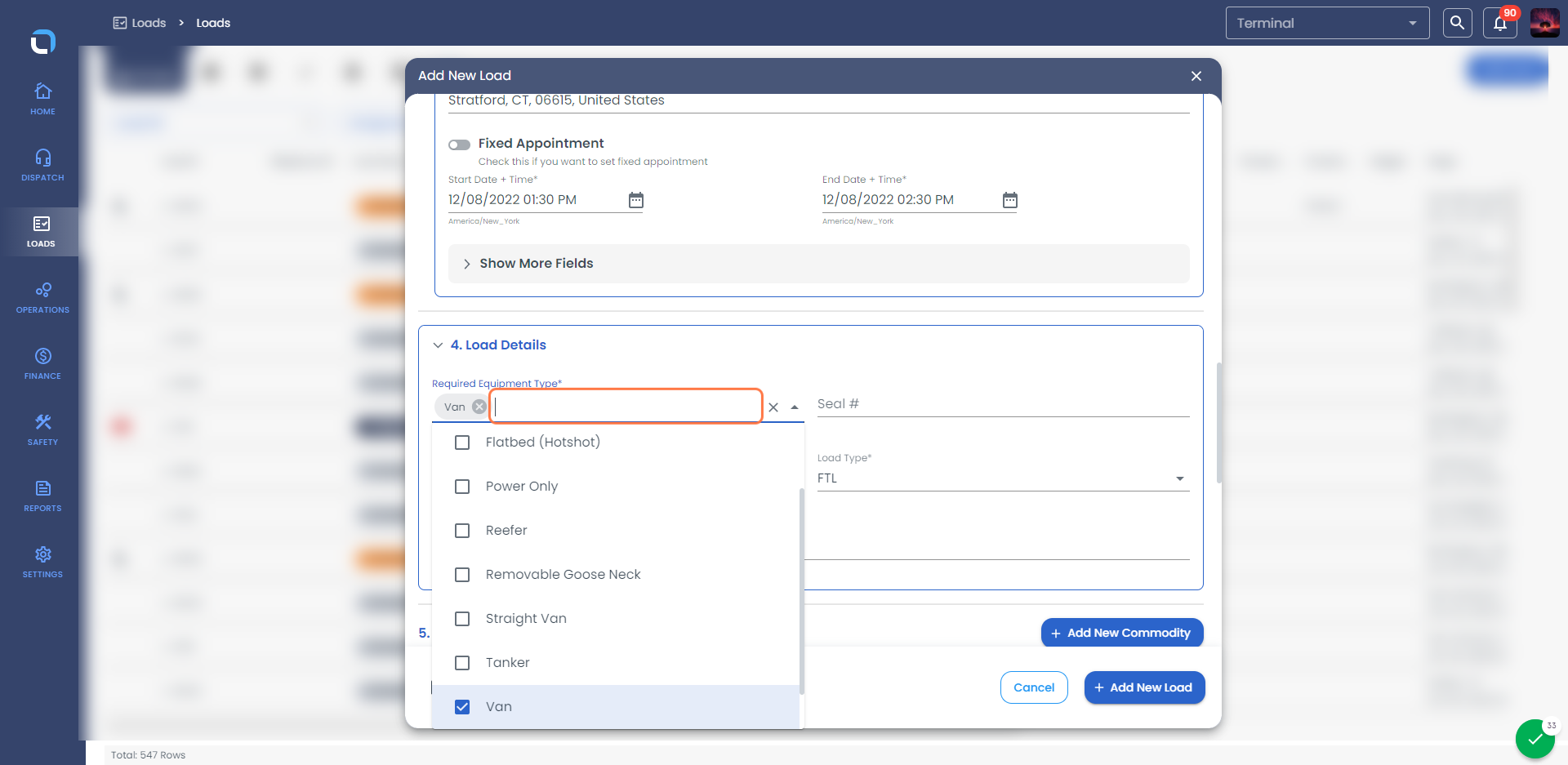Open Dispatch section in sidebar
The image size is (1568, 765).
click(42, 165)
